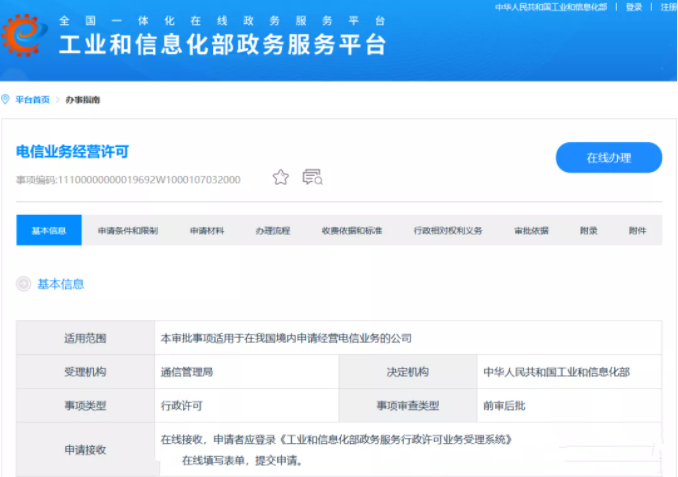Click the 事项编码 number text

click(128, 179)
